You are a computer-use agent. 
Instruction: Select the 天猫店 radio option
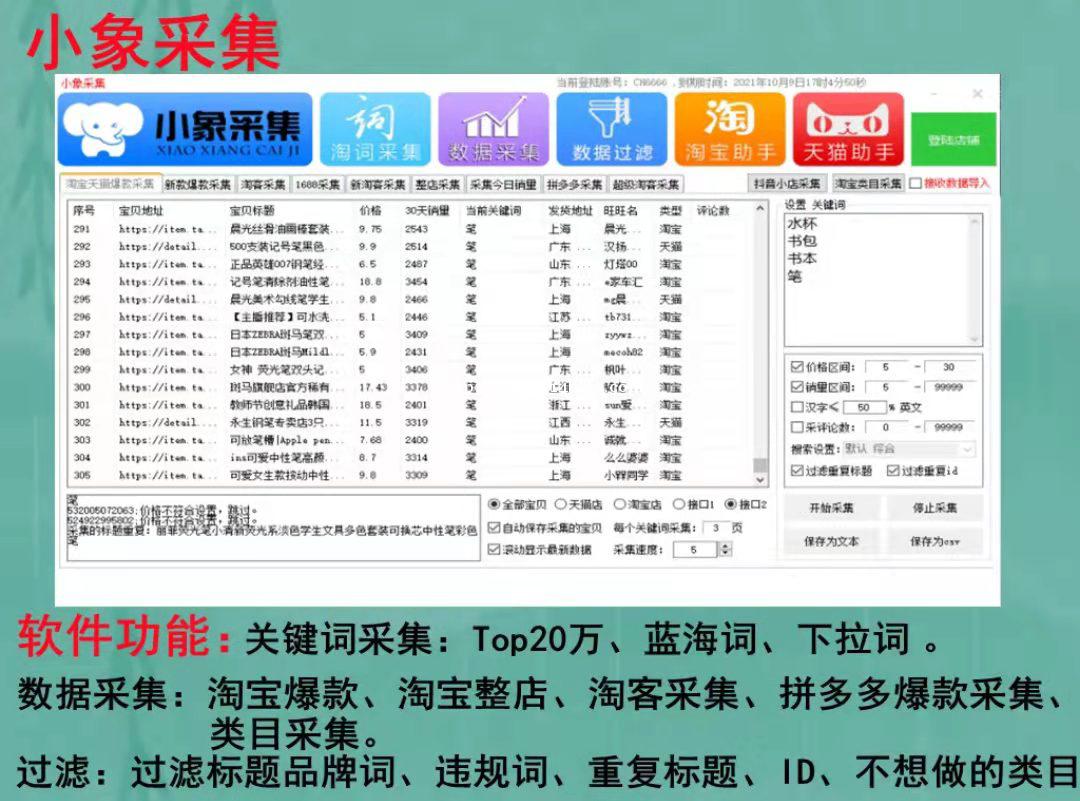tap(560, 504)
